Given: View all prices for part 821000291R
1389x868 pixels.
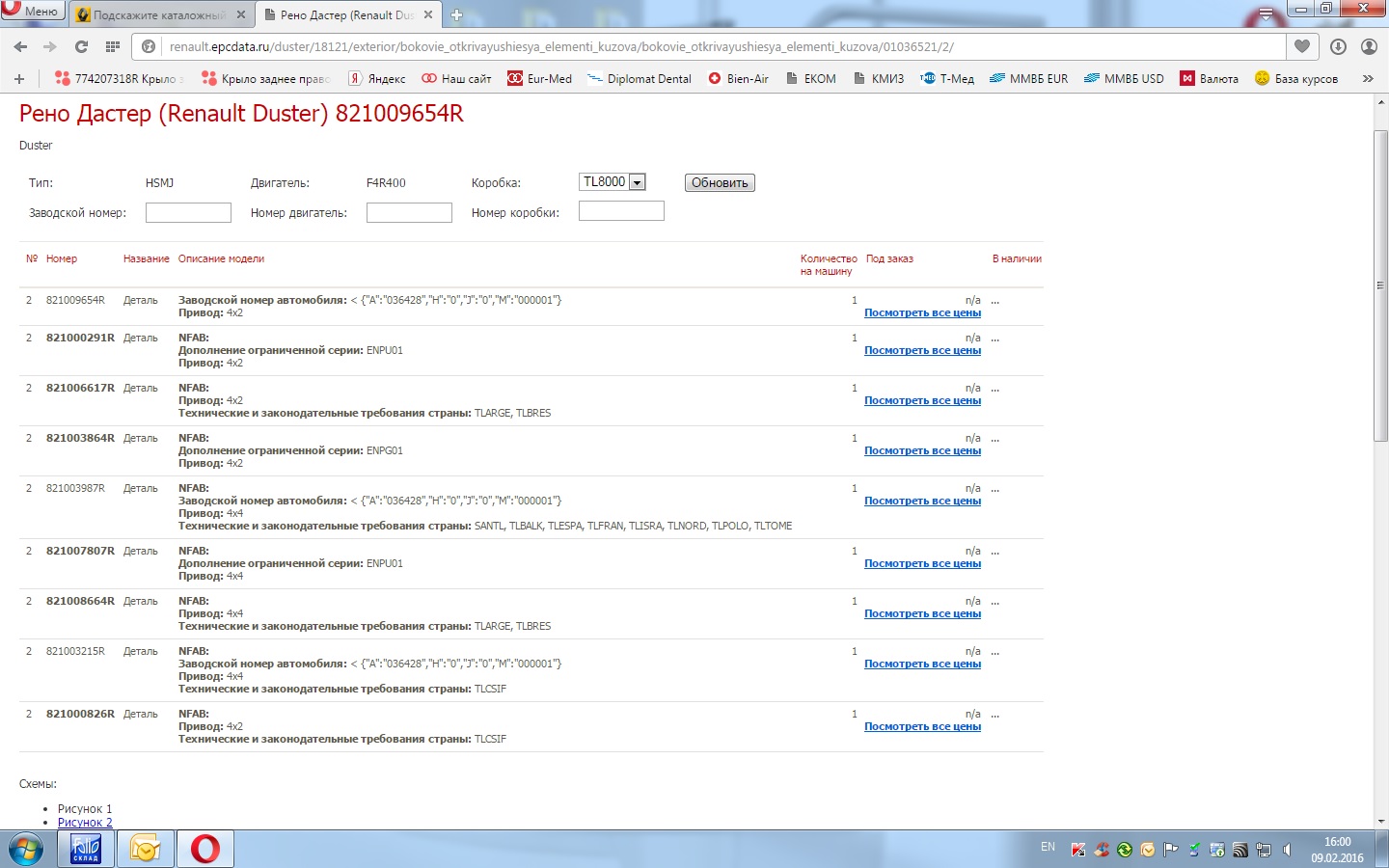Looking at the screenshot, I should click(x=922, y=350).
